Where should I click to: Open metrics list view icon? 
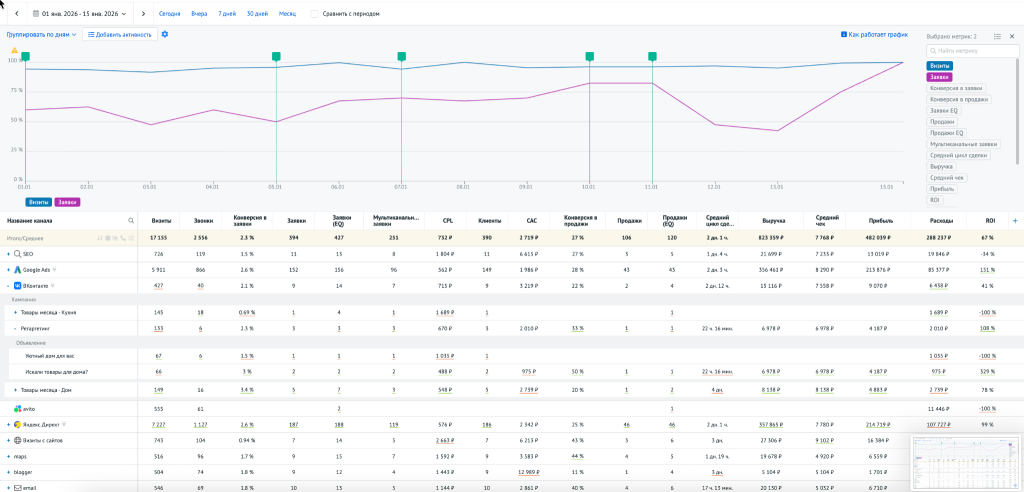tap(997, 36)
